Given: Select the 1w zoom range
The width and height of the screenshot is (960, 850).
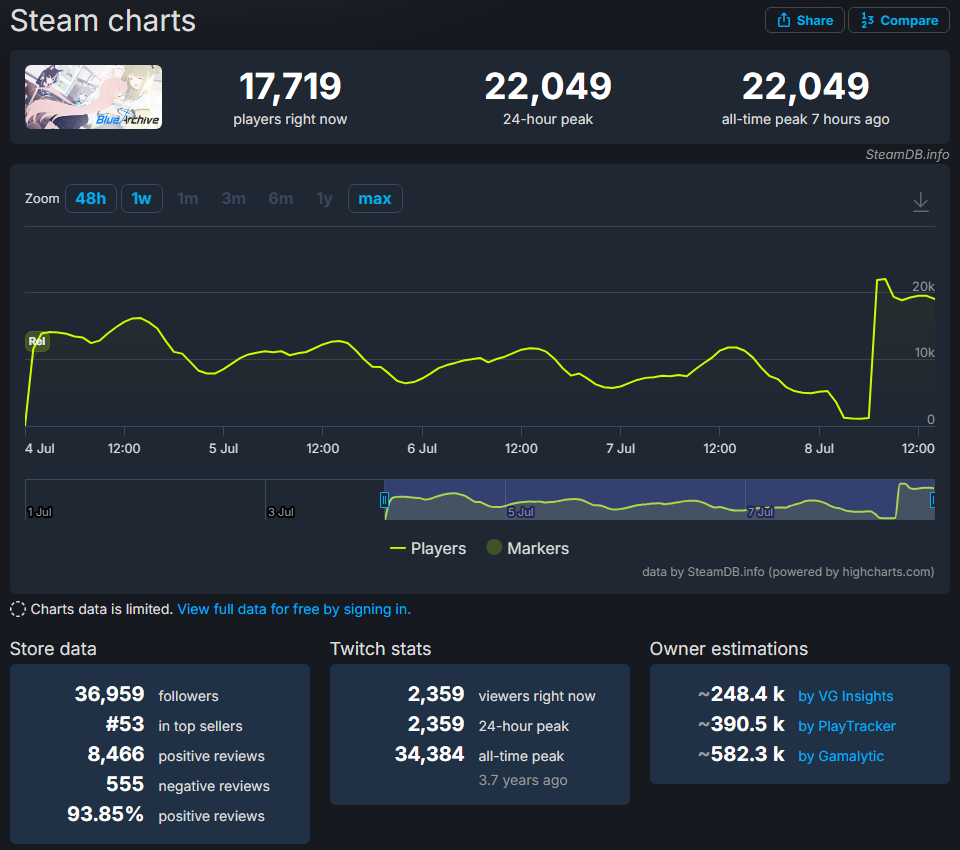Looking at the screenshot, I should tap(141, 198).
